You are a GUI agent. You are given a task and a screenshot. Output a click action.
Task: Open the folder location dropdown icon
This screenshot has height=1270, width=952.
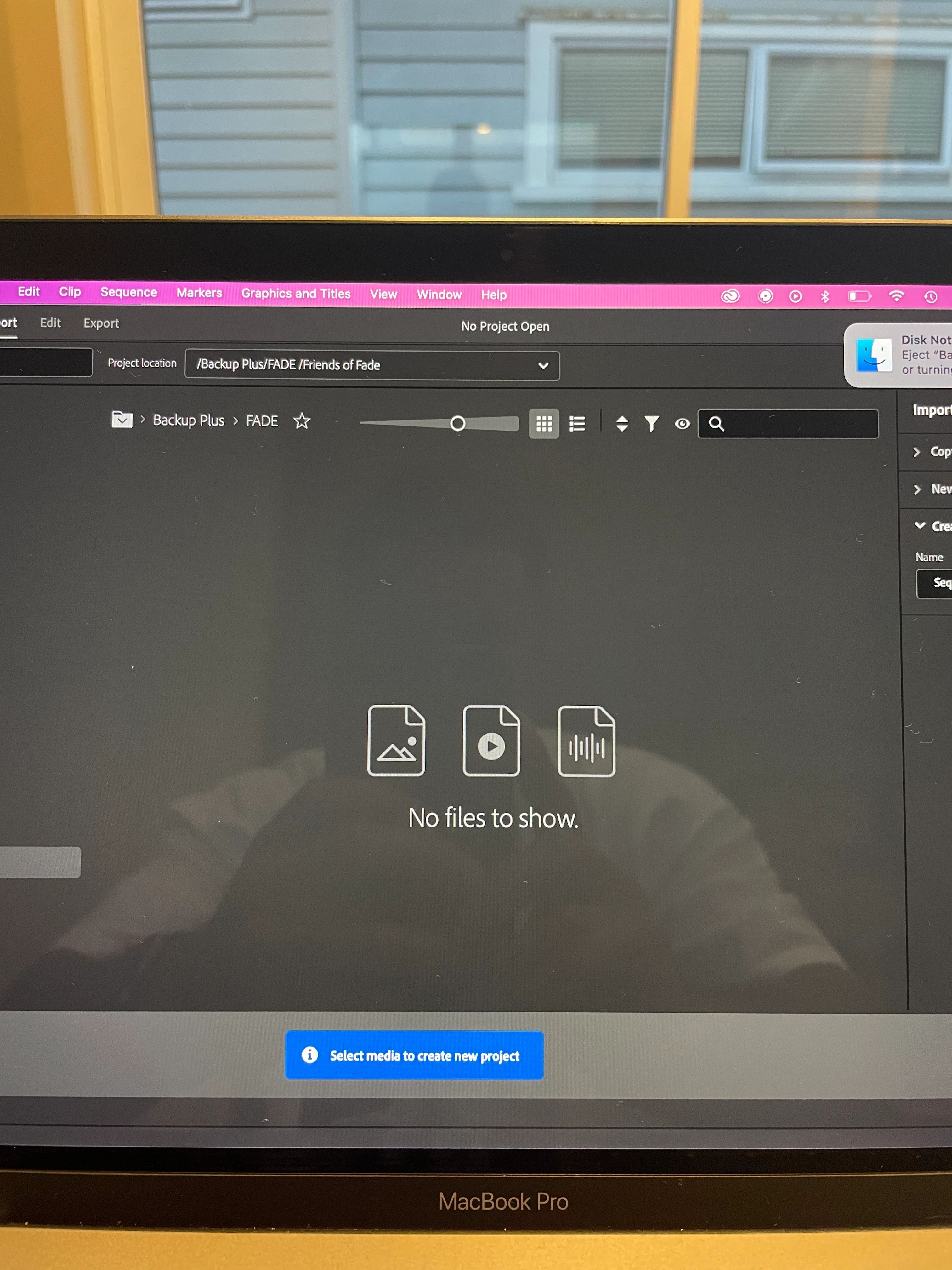pos(122,420)
